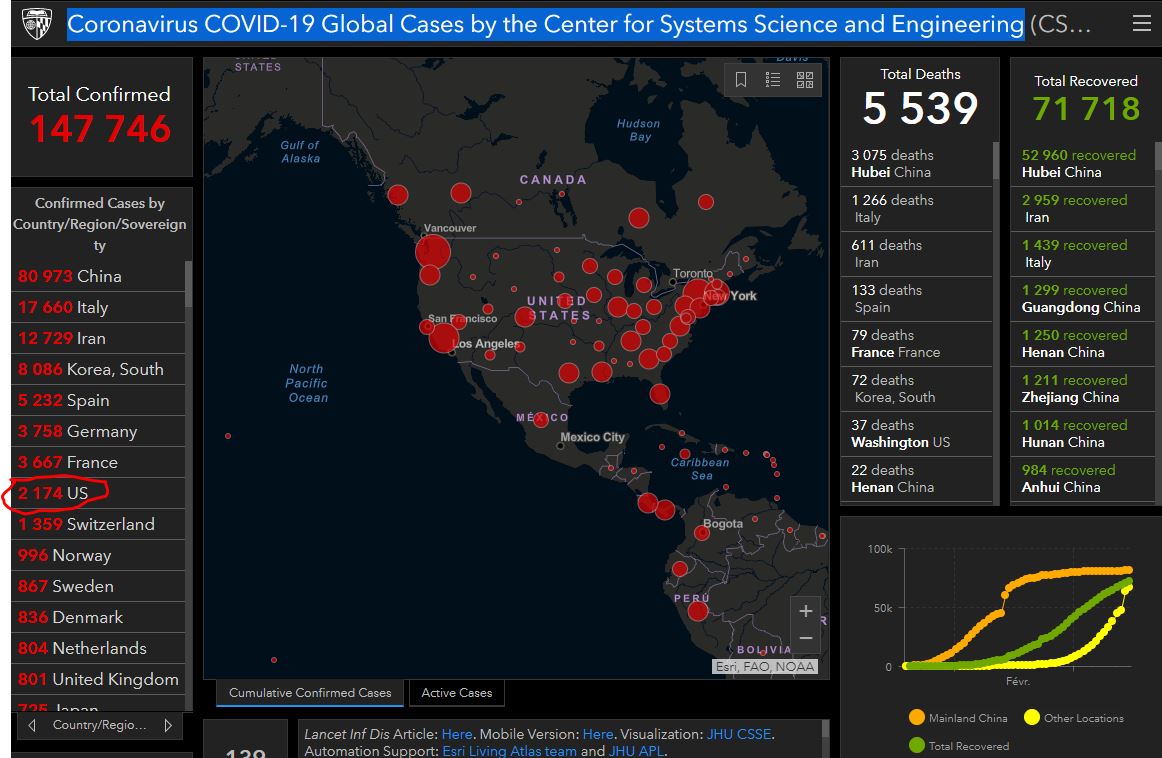Switch to Active Cases tab
The image size is (1162, 758).
pyautogui.click(x=456, y=693)
